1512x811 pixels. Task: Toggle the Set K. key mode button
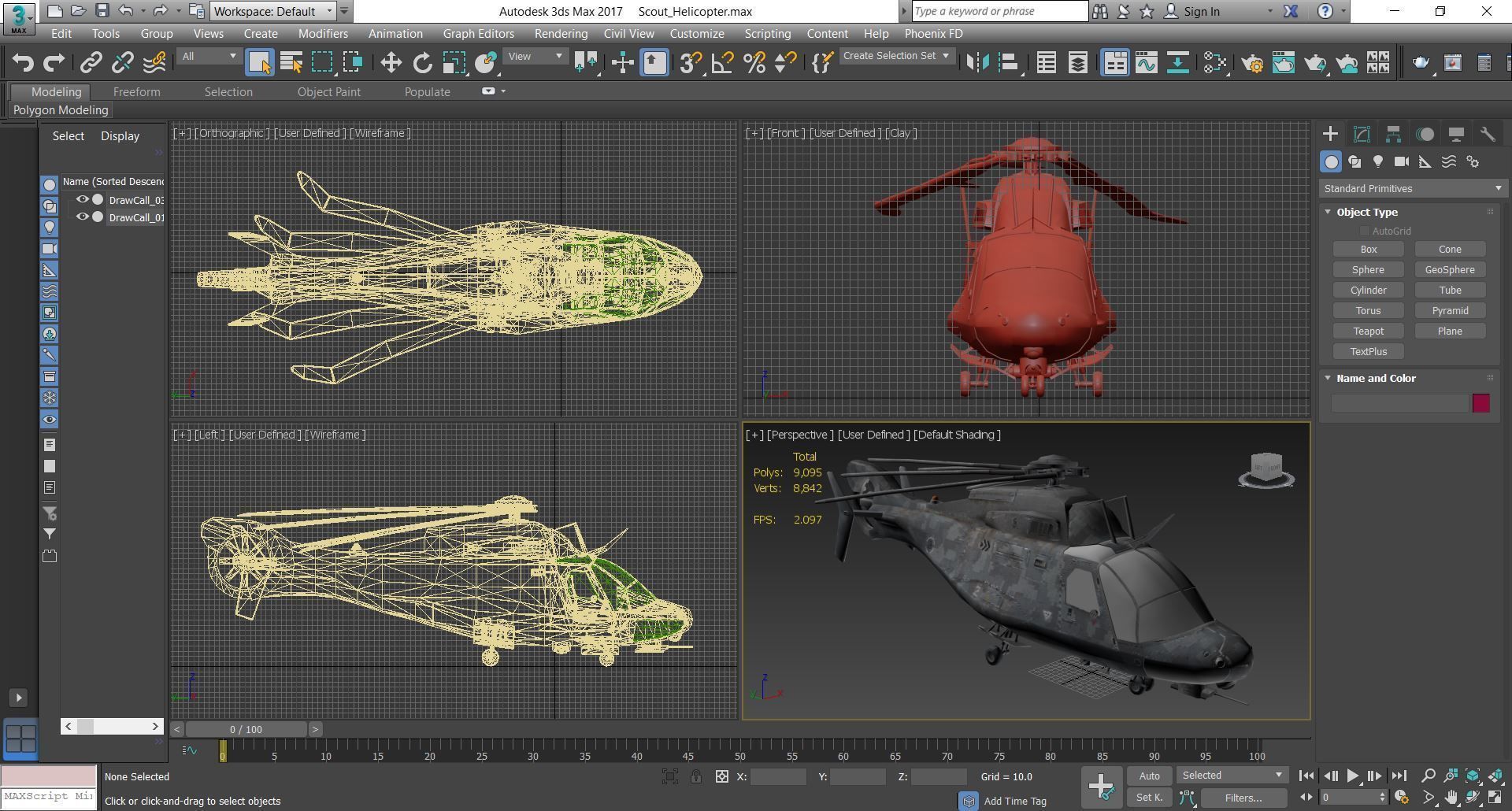coord(1149,798)
